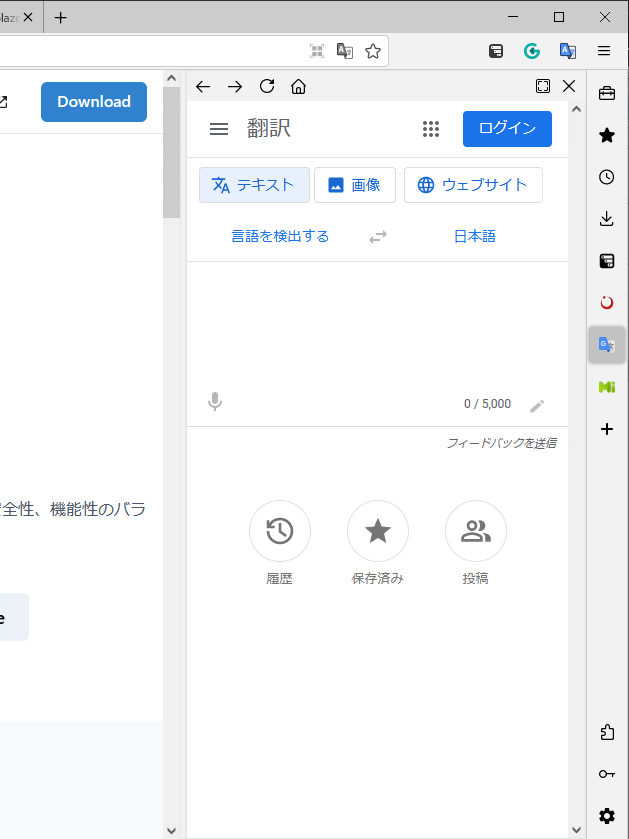The height and width of the screenshot is (839, 629).
Task: Open downloads from sidebar icon
Action: [x=607, y=219]
